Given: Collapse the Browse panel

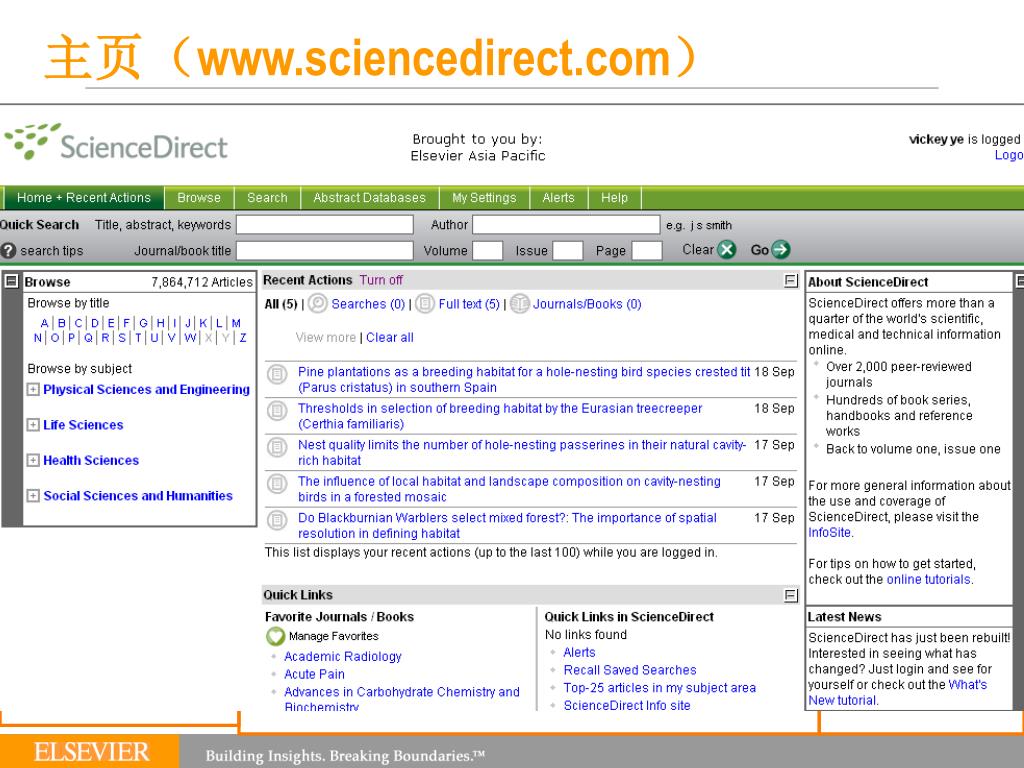Looking at the screenshot, I should pos(9,282).
